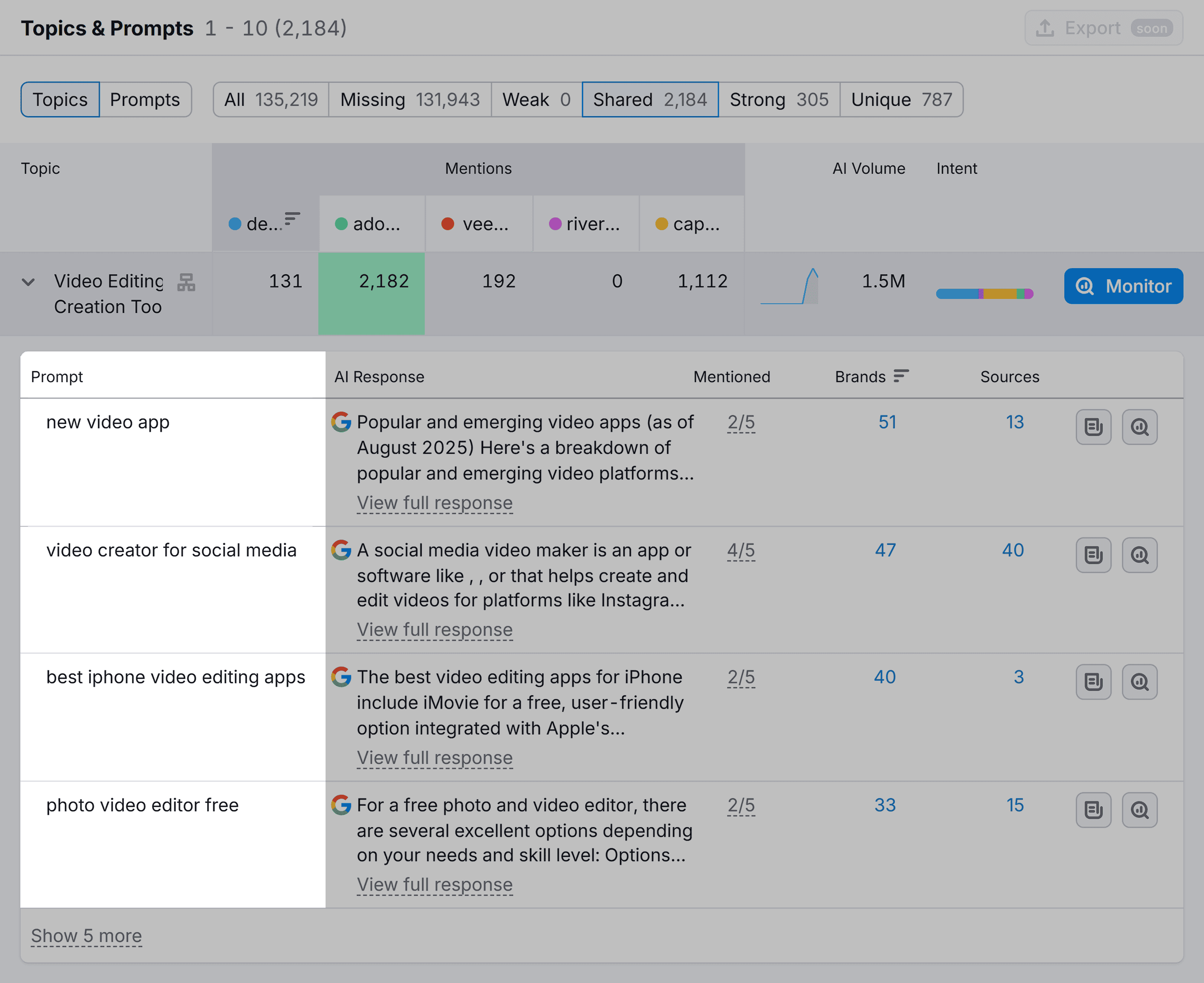1204x983 pixels.
Task: Click the Intent distribution color bar
Action: tap(984, 293)
